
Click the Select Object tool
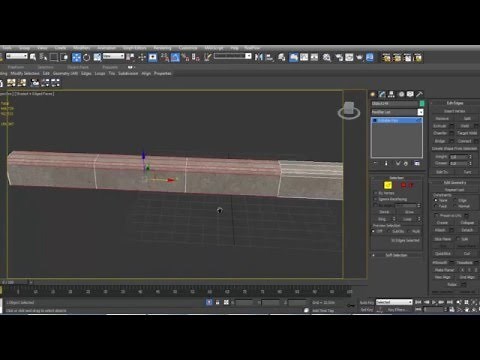[x=33, y=57]
